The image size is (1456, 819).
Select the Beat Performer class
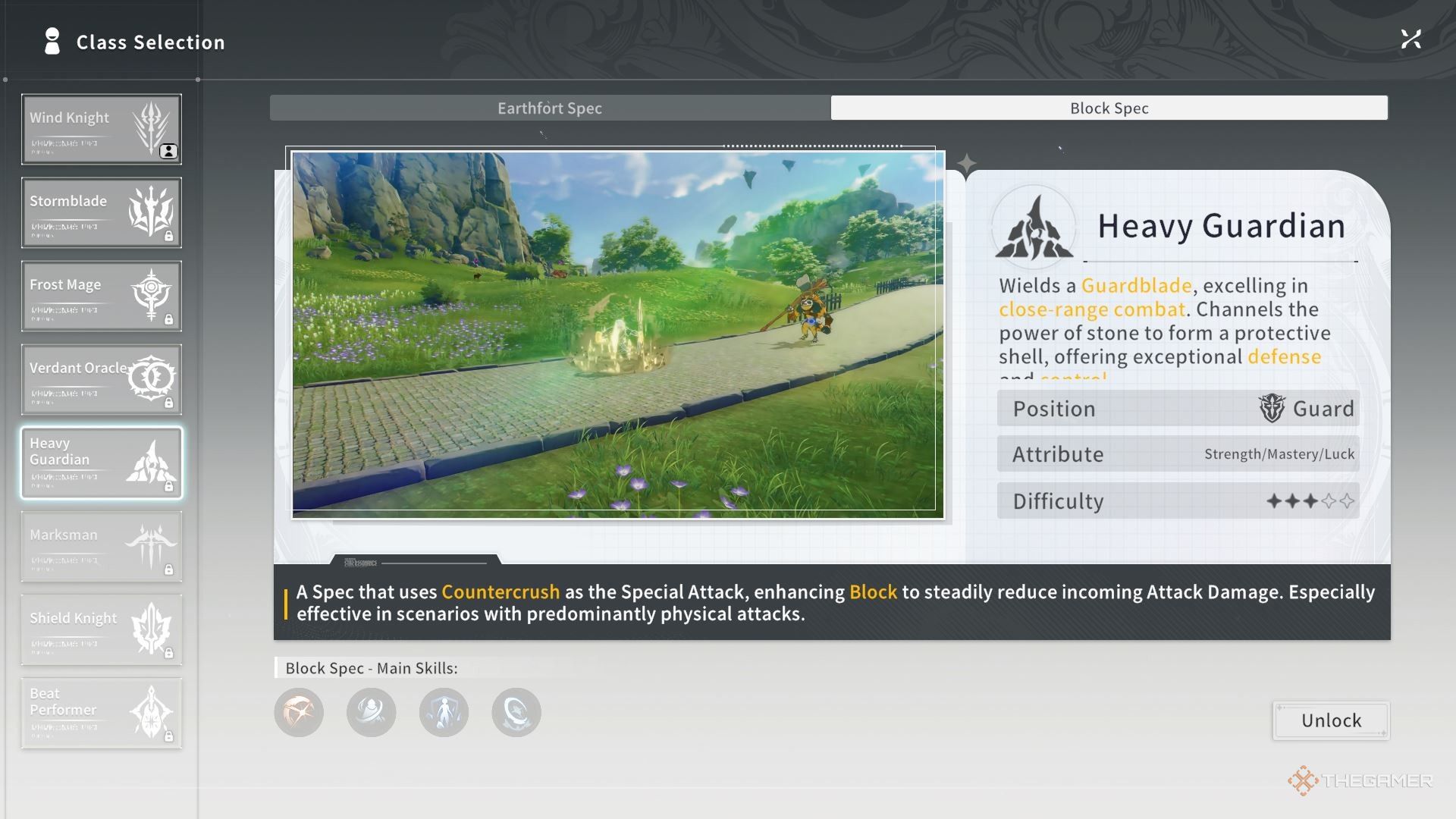(x=101, y=713)
